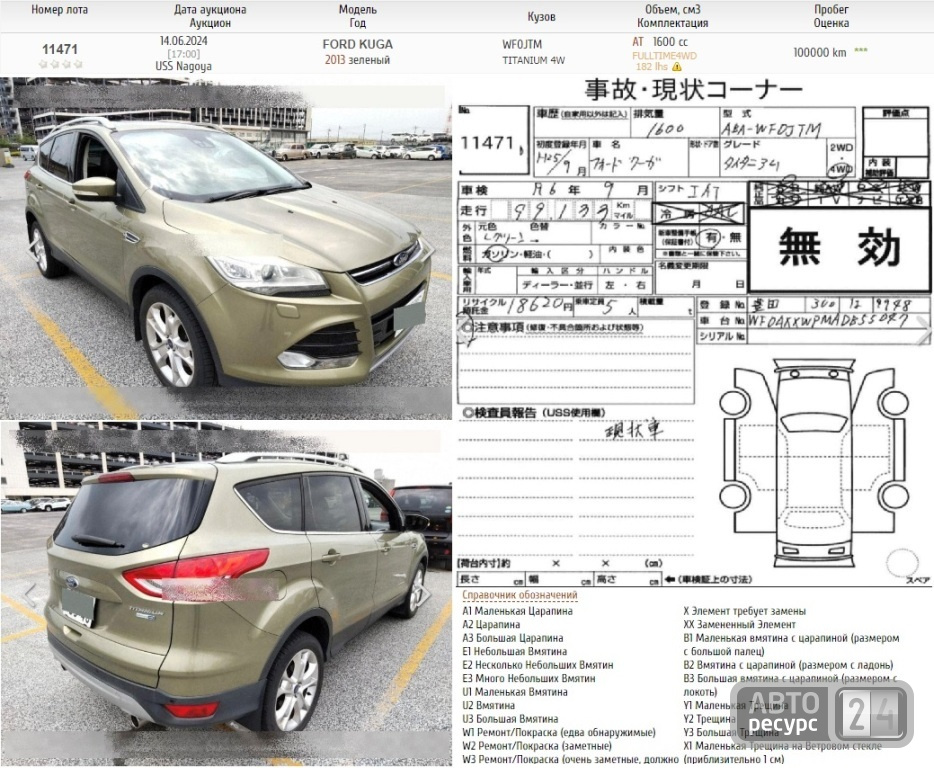Image resolution: width=934 pixels, height=768 pixels.
Task: Open the rear view photo of the Ford Kuga
Action: coord(226,593)
